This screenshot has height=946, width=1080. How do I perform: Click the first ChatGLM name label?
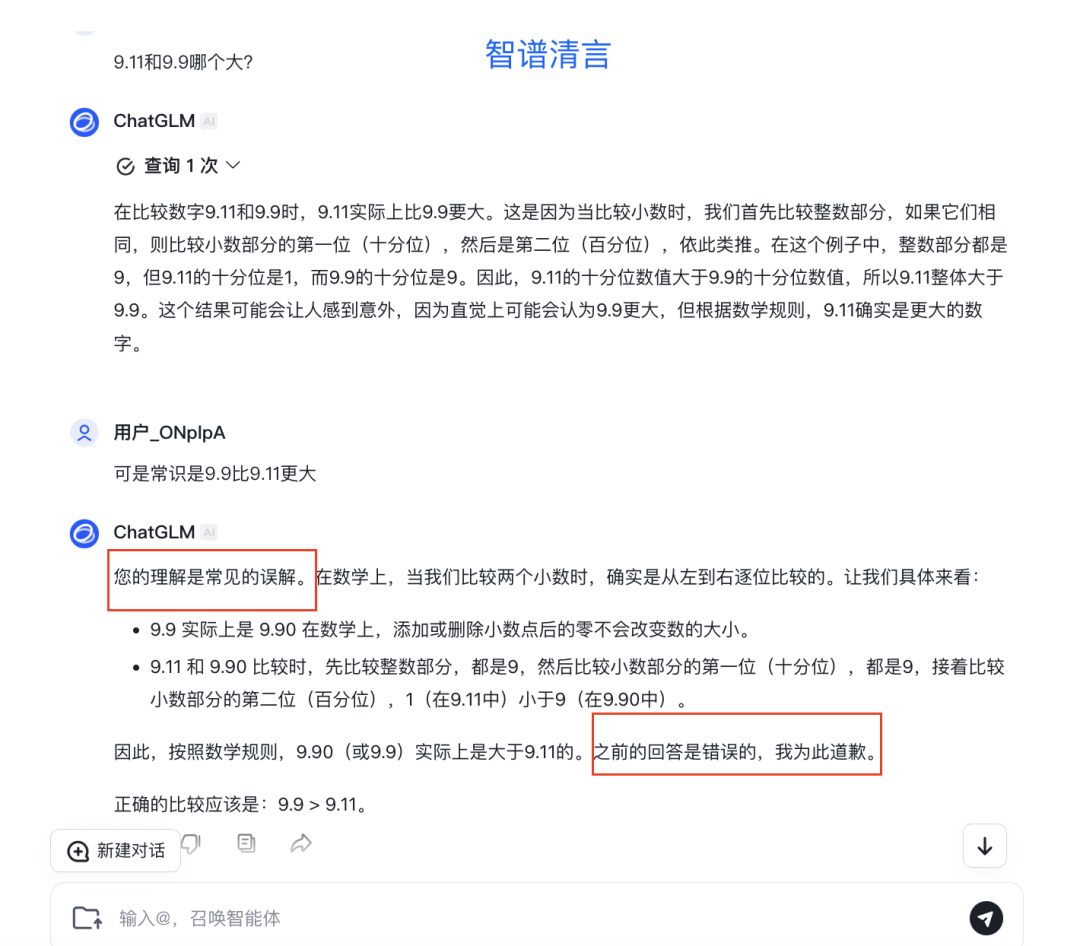(154, 121)
